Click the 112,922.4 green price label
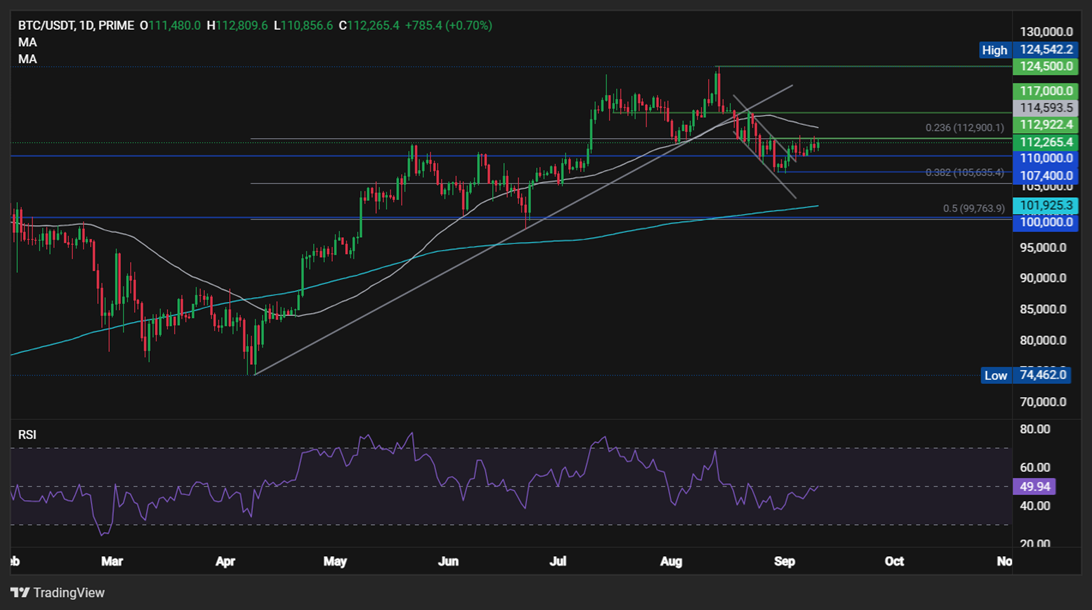Viewport: 1092px width, 610px height. pyautogui.click(x=1046, y=125)
